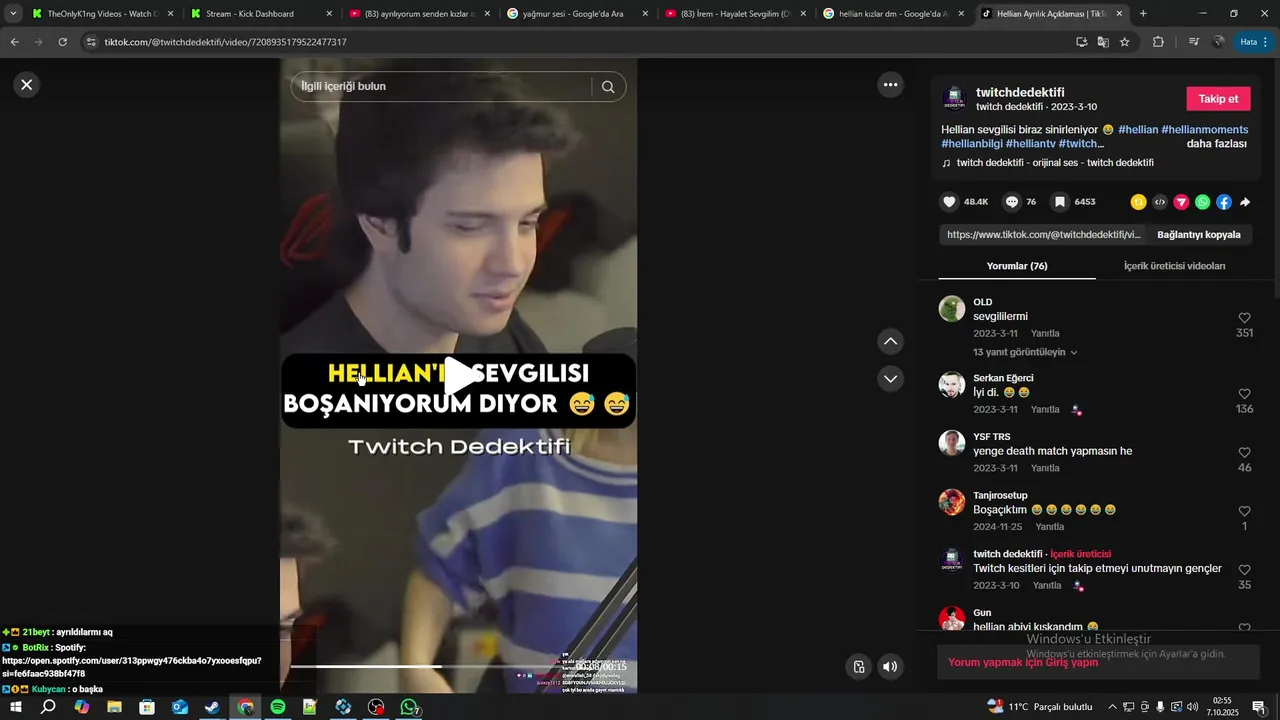The image size is (1280, 720).
Task: Send to friends with red arrow icon
Action: click(1181, 202)
